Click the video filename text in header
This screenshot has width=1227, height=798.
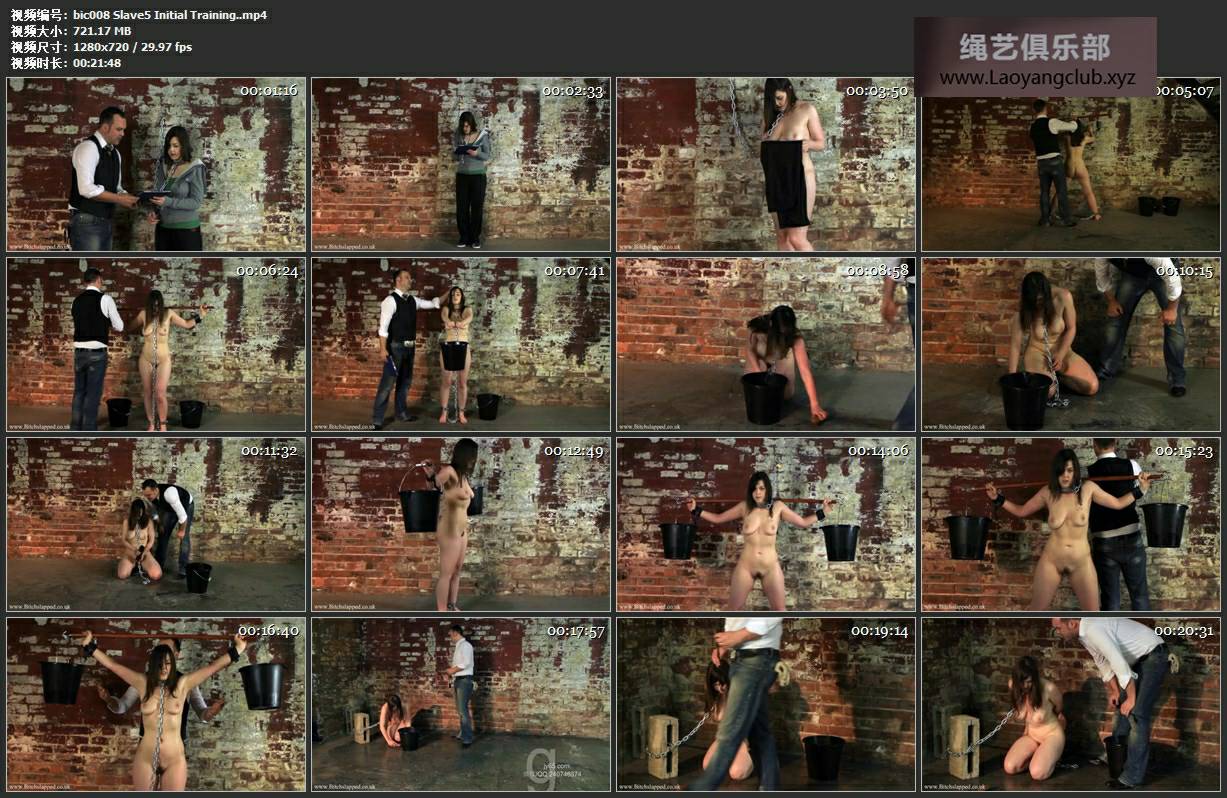coord(170,15)
